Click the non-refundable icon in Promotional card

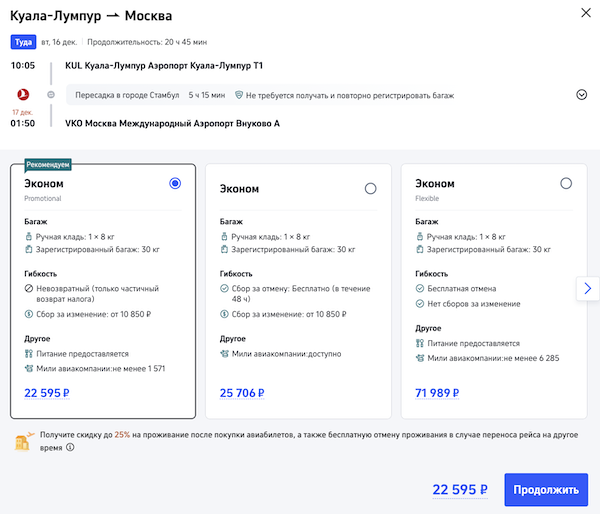(x=28, y=288)
